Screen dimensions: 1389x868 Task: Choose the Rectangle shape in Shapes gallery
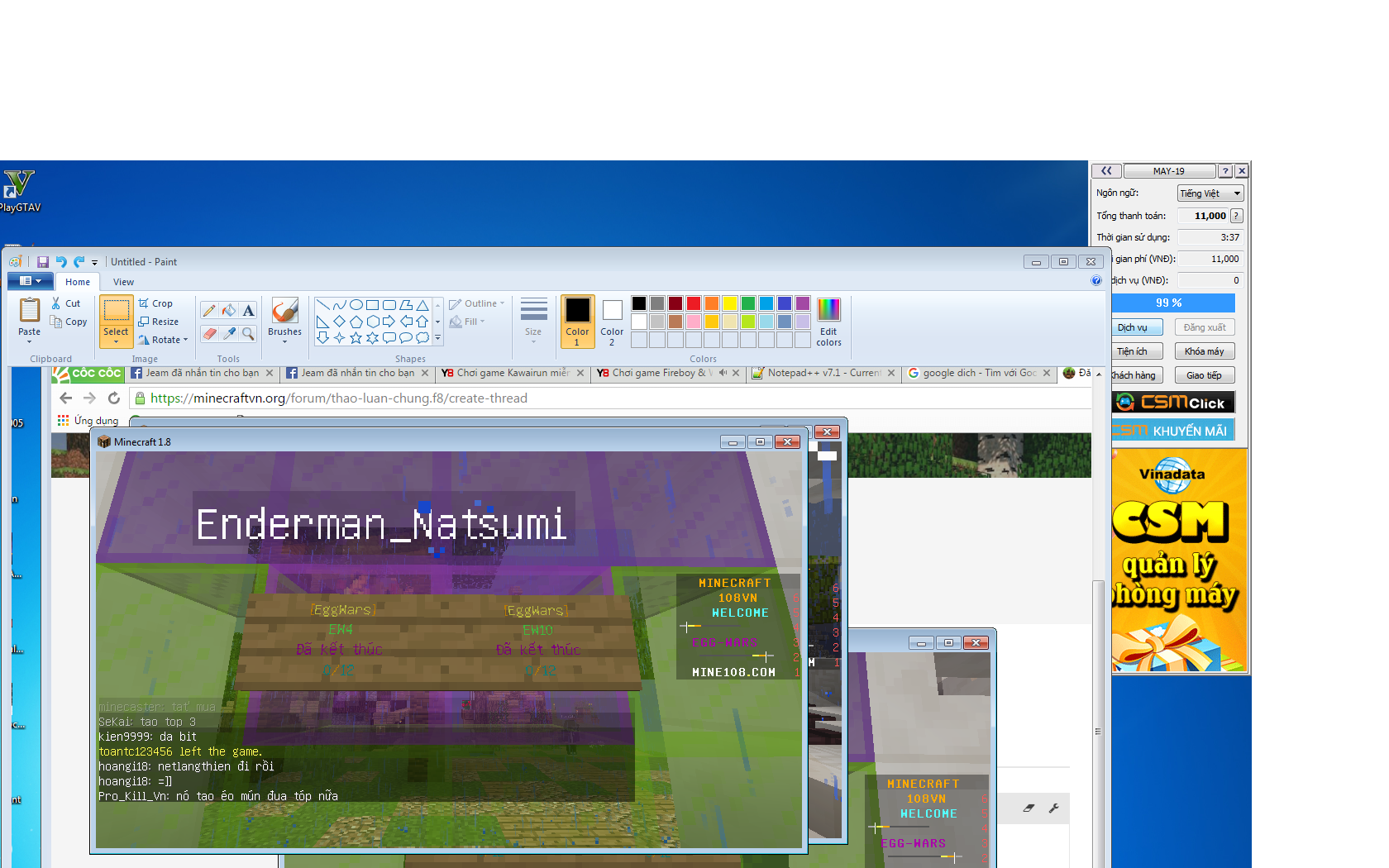[373, 305]
